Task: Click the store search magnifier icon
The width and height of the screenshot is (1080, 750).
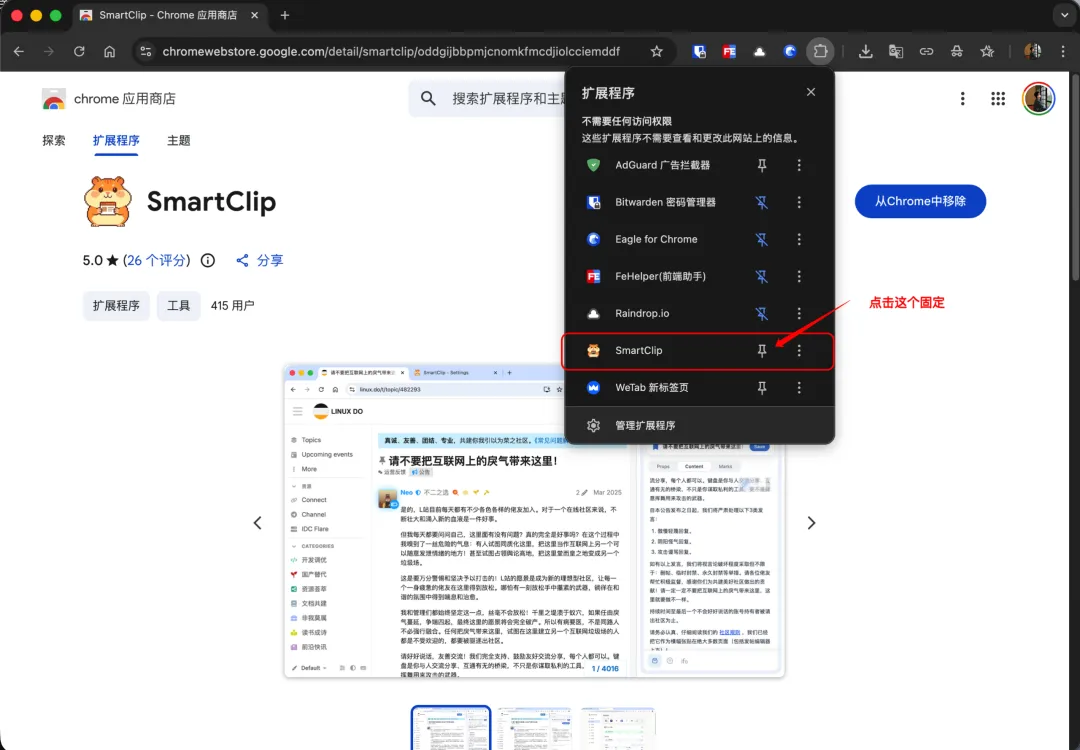Action: (x=428, y=98)
